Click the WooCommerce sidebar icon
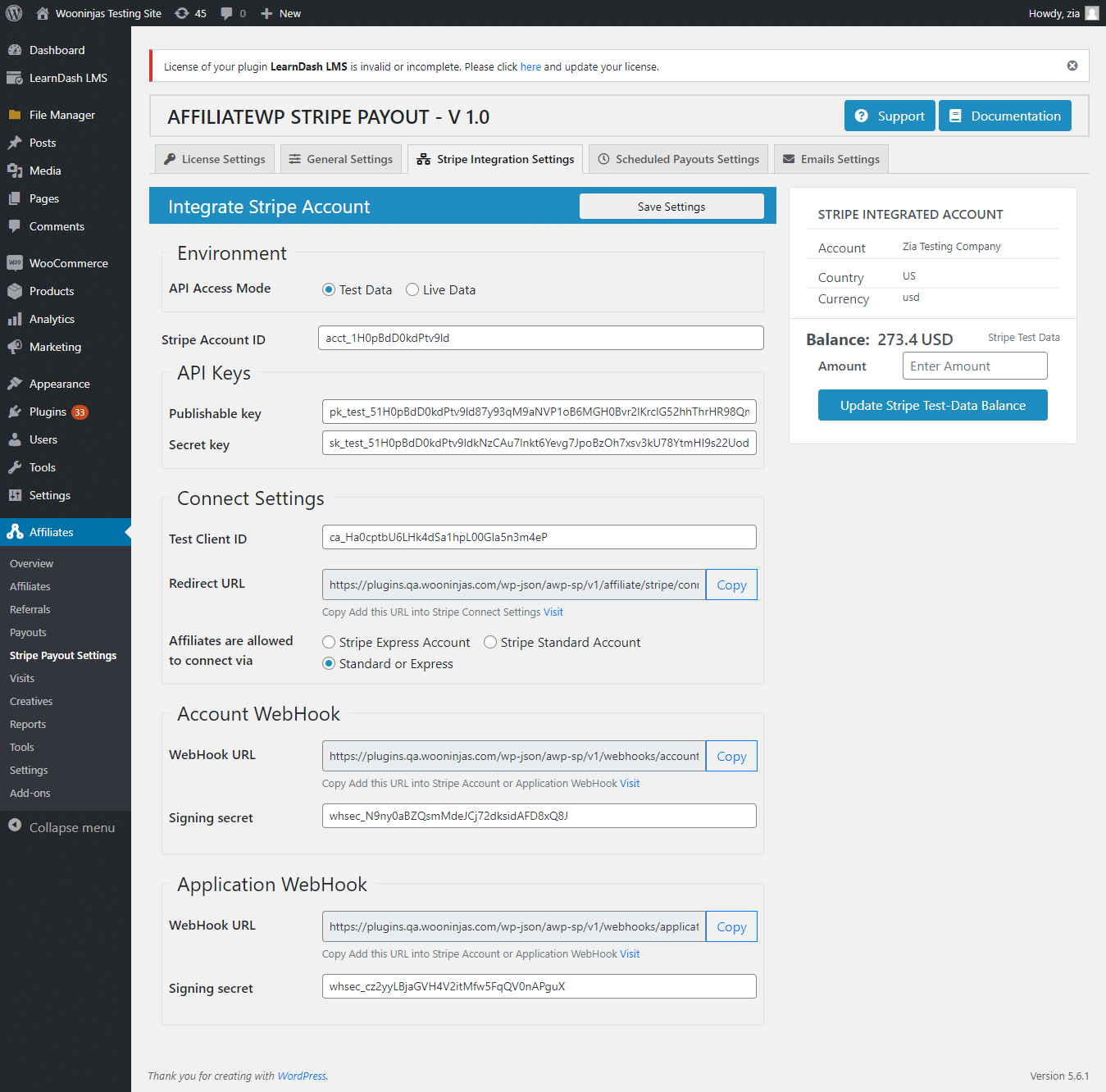The height and width of the screenshot is (1092, 1106). pos(15,263)
